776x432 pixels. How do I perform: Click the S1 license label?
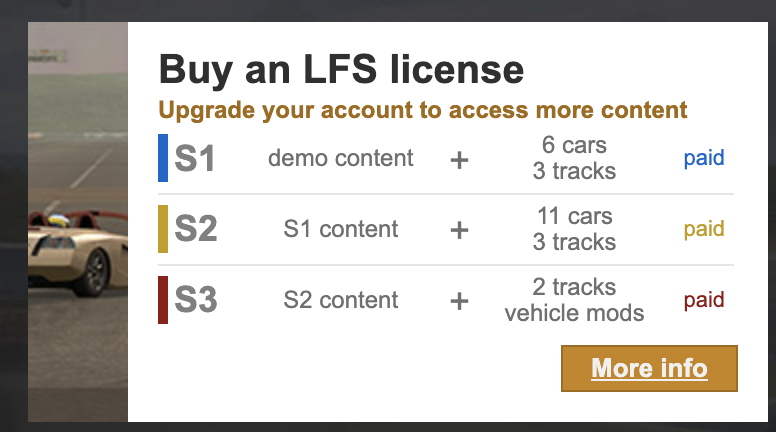point(195,158)
